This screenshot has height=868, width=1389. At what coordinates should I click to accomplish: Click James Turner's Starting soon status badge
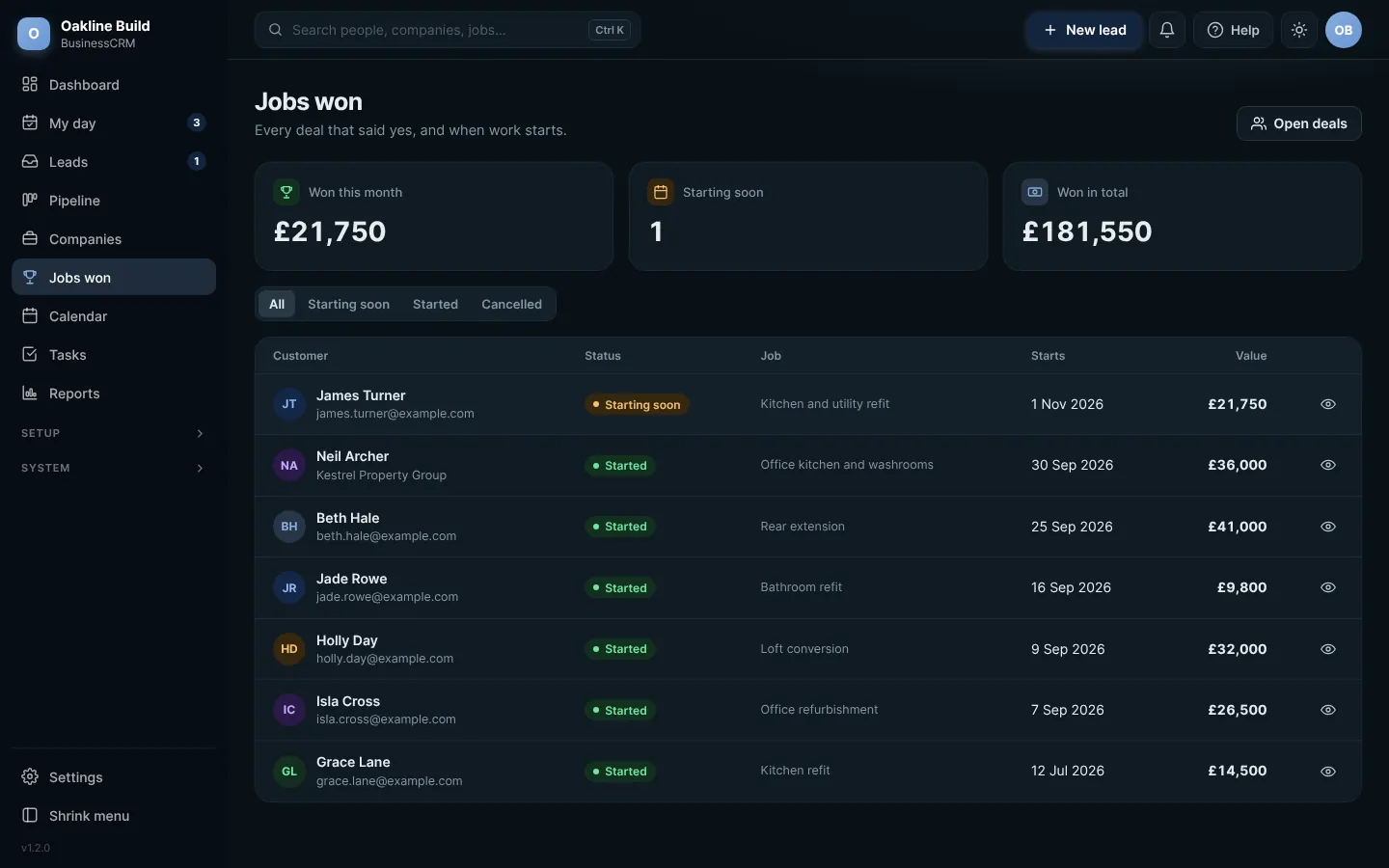point(637,404)
